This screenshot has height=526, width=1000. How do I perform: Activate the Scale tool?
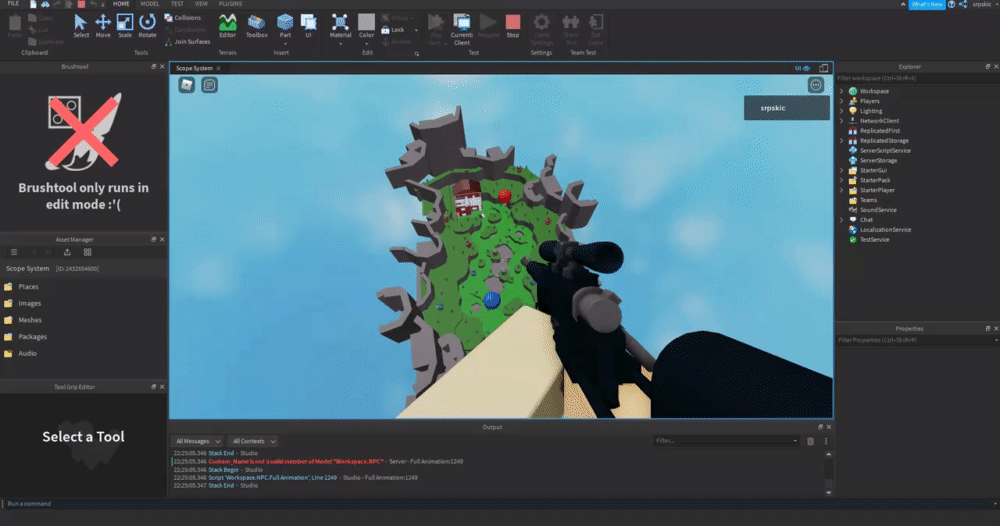click(125, 26)
